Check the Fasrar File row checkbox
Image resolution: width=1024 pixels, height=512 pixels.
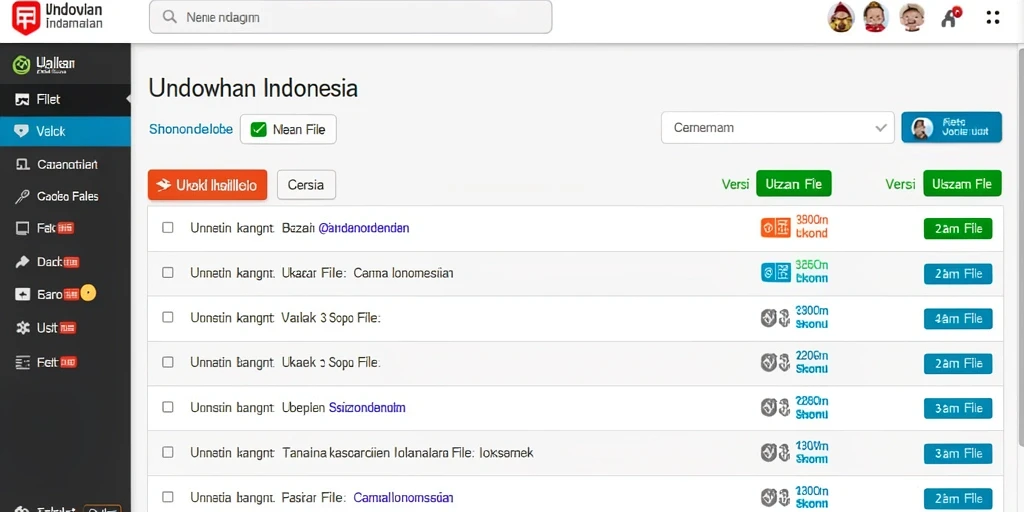click(168, 497)
